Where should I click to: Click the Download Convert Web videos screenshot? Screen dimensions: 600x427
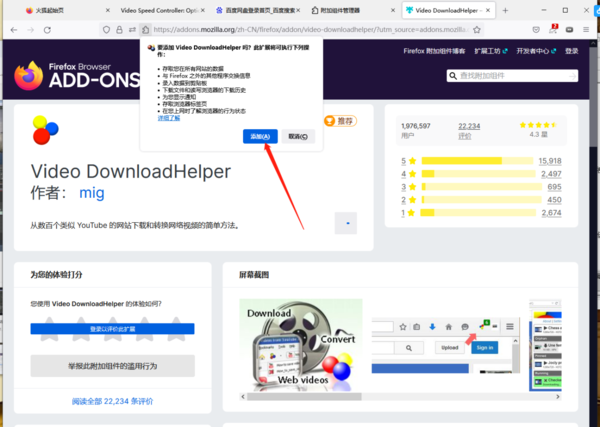(301, 345)
